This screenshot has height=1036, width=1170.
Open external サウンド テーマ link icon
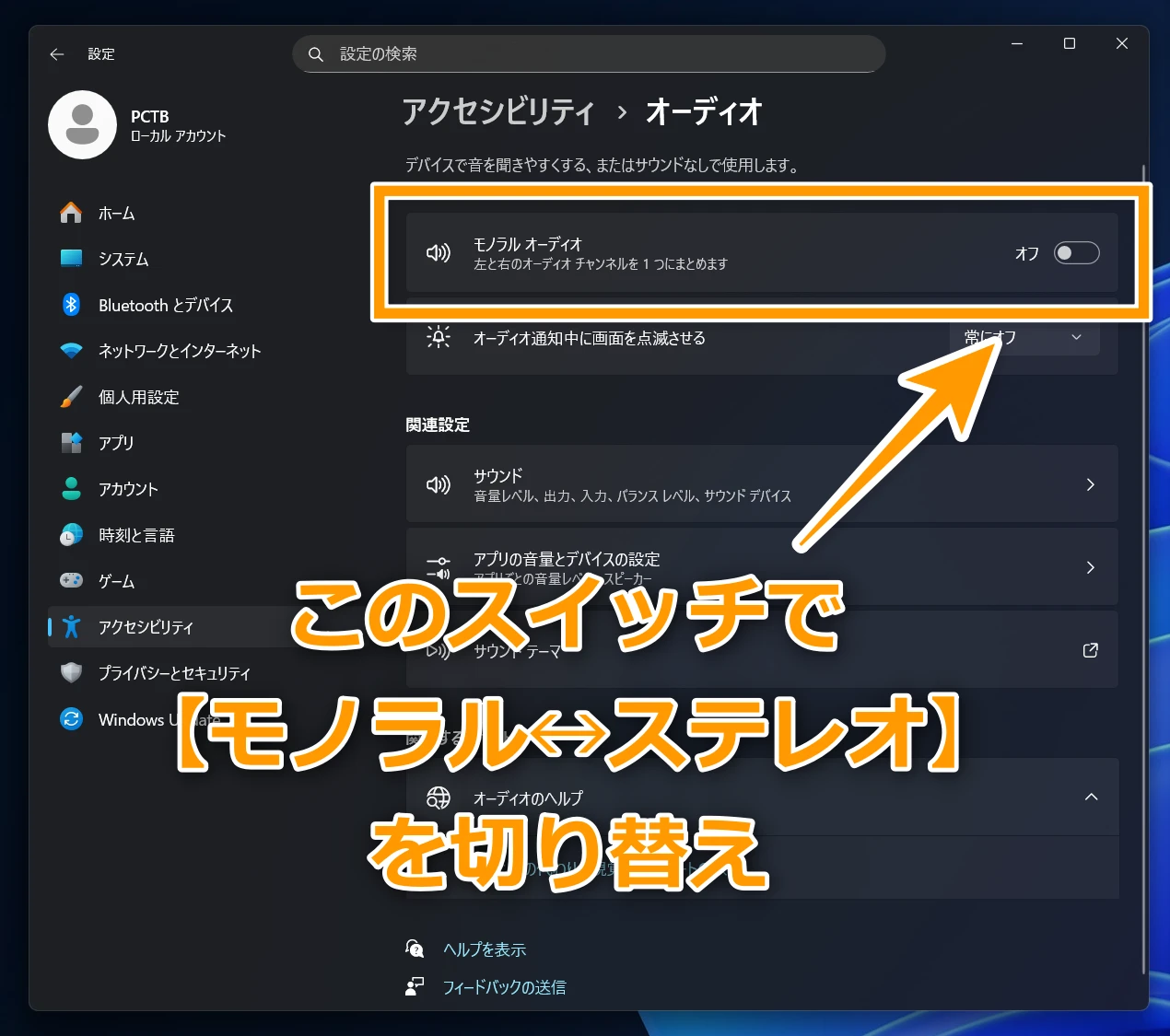coord(1090,650)
